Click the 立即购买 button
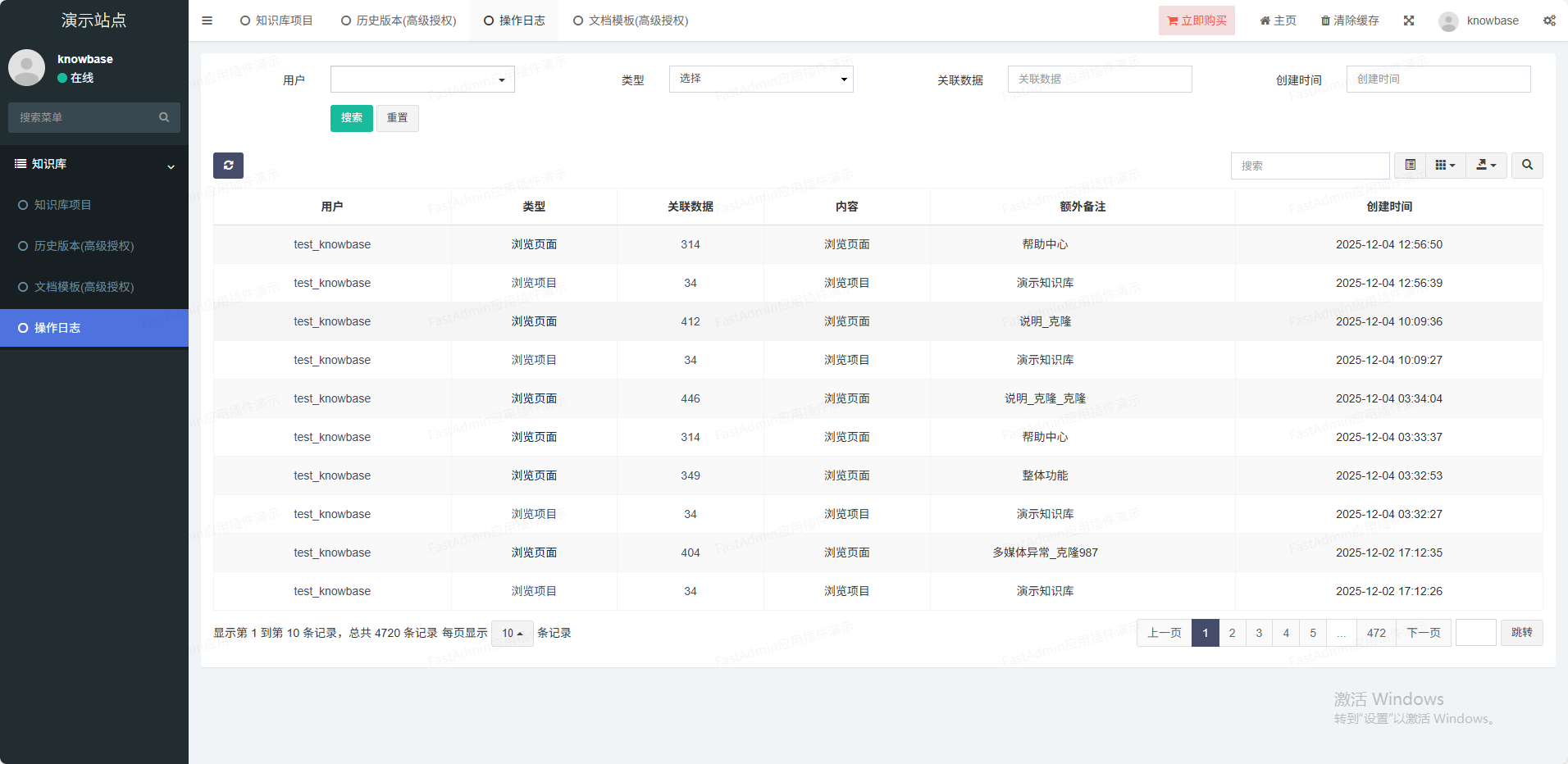 pos(1197,20)
